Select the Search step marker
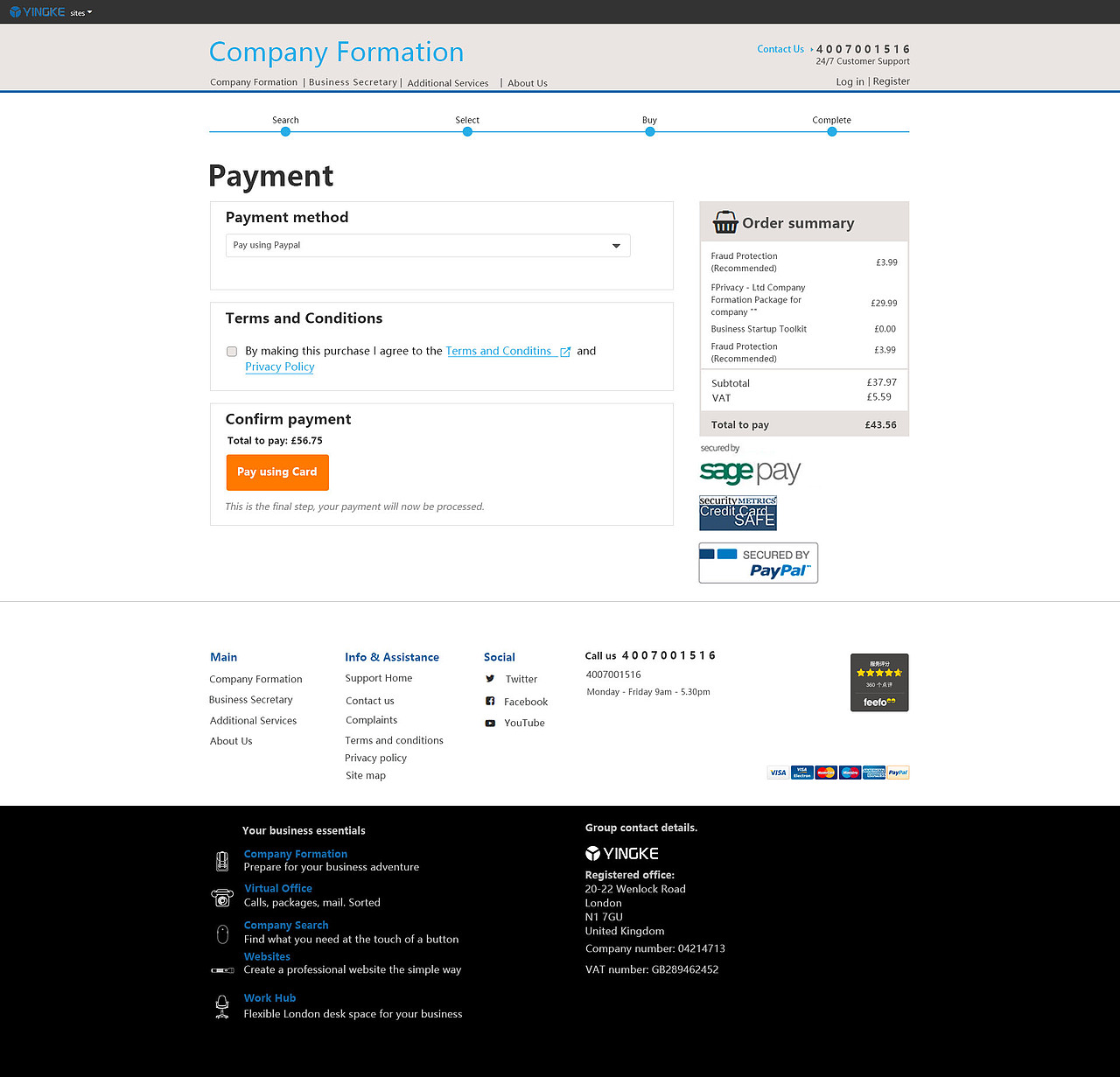 point(285,131)
